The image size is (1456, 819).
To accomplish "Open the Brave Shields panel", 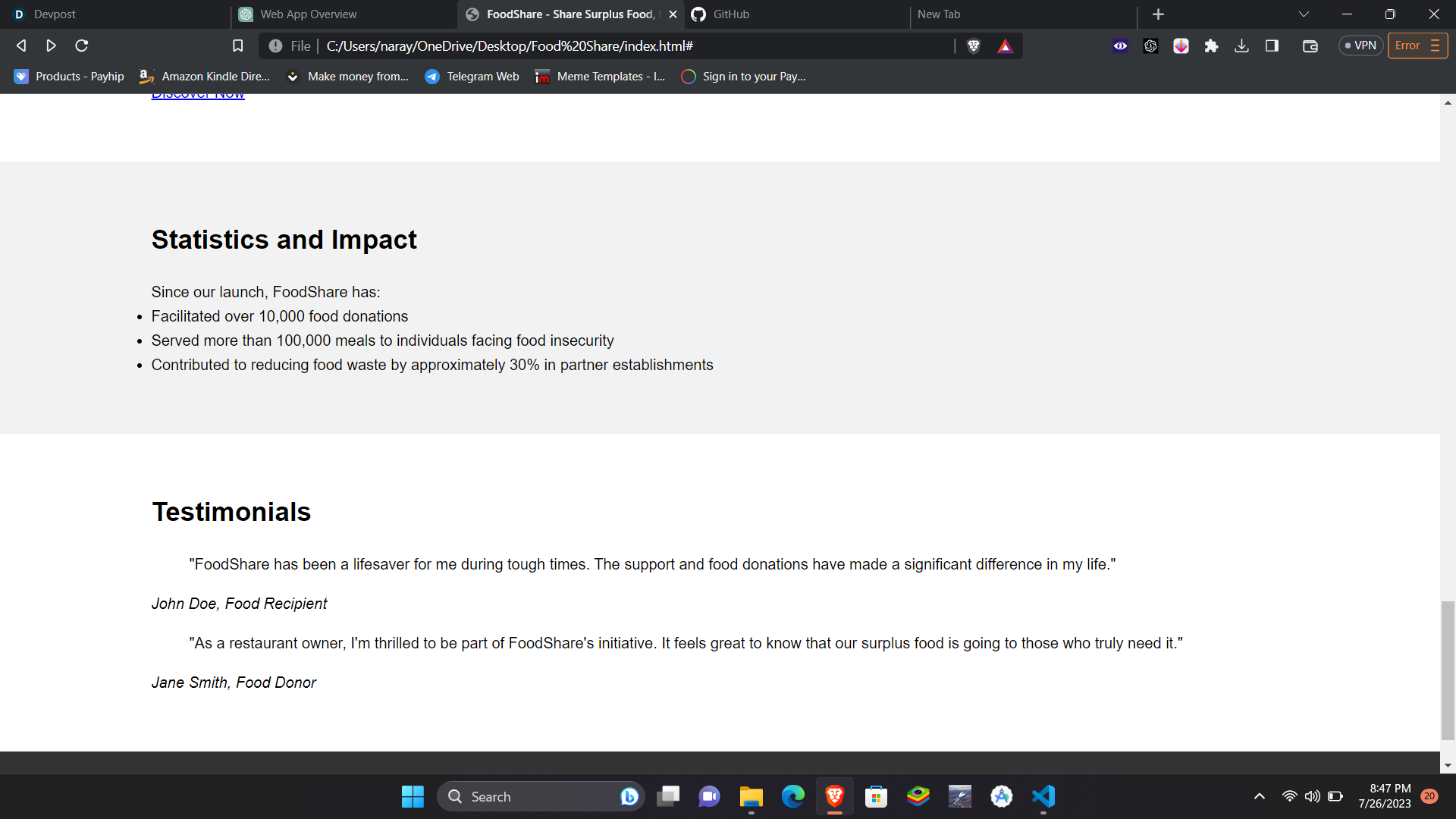I will coord(973,45).
